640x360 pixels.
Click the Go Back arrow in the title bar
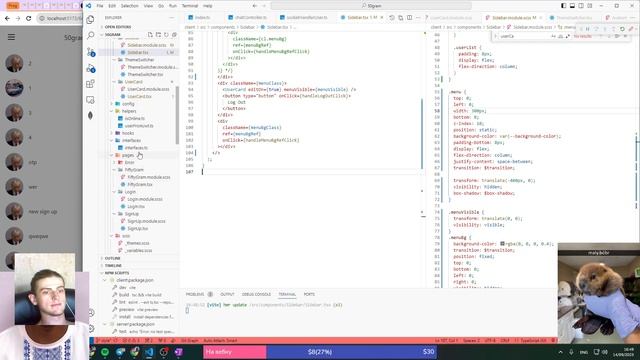point(255,6)
